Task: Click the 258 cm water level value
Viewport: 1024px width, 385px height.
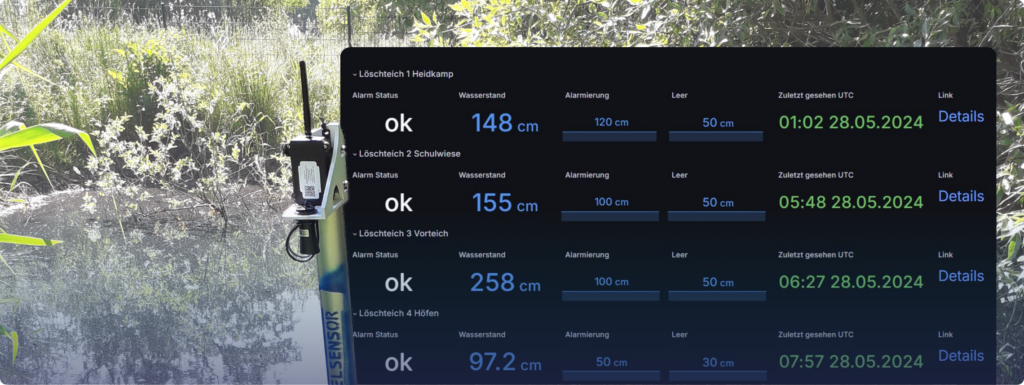Action: point(505,283)
